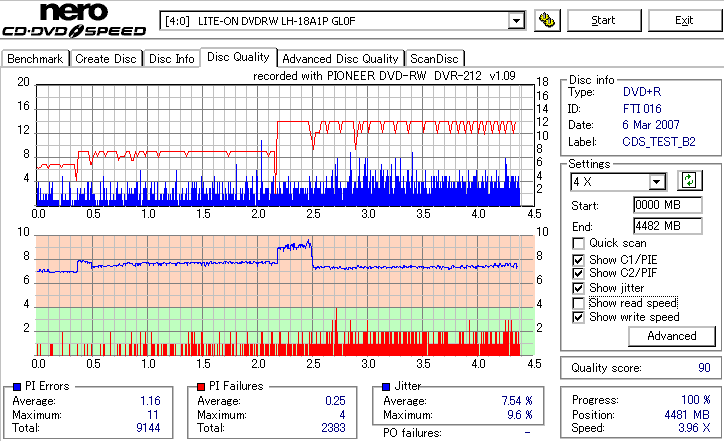The width and height of the screenshot is (724, 441).
Task: Uncheck Show C1/PIE option
Action: [x=578, y=260]
